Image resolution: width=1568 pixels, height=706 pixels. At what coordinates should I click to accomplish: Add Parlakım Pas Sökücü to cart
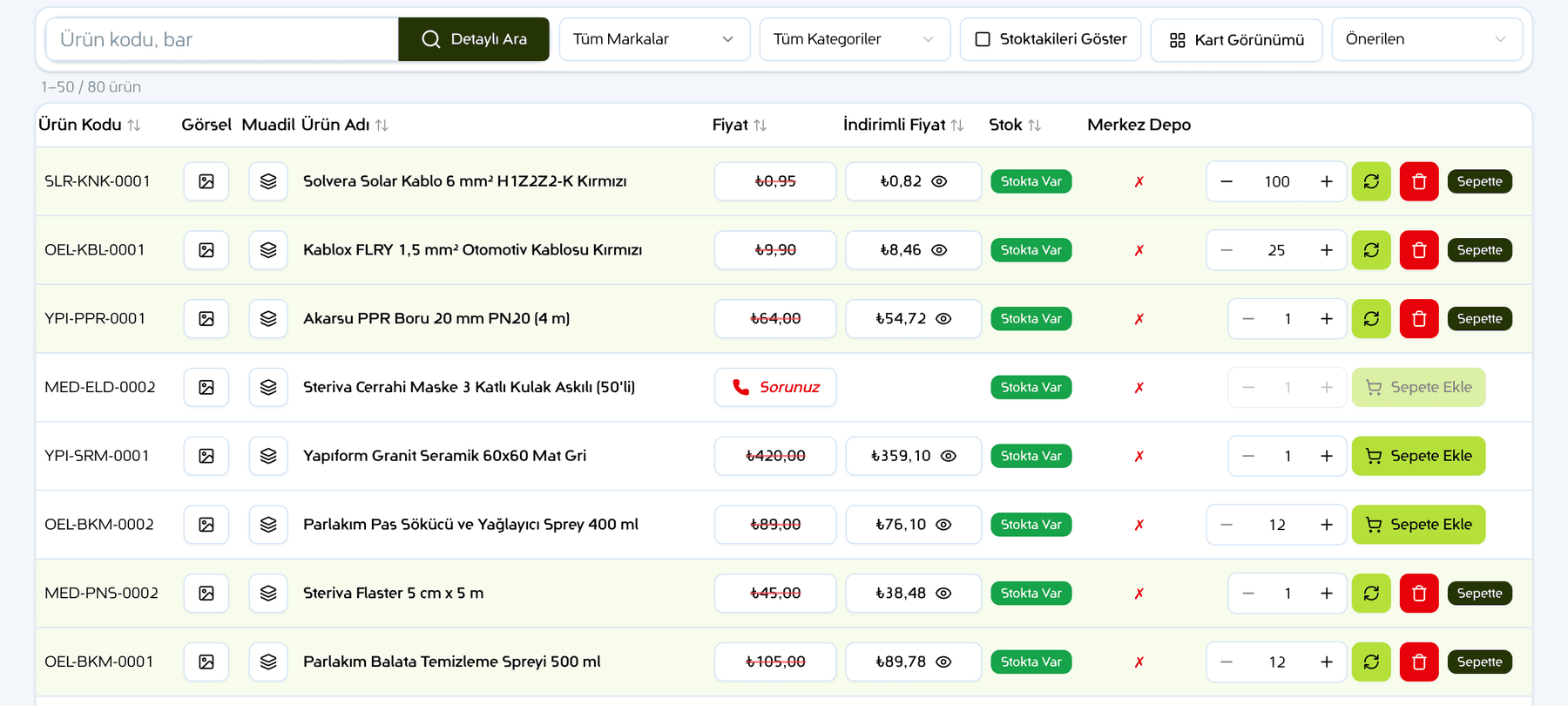[x=1418, y=525]
